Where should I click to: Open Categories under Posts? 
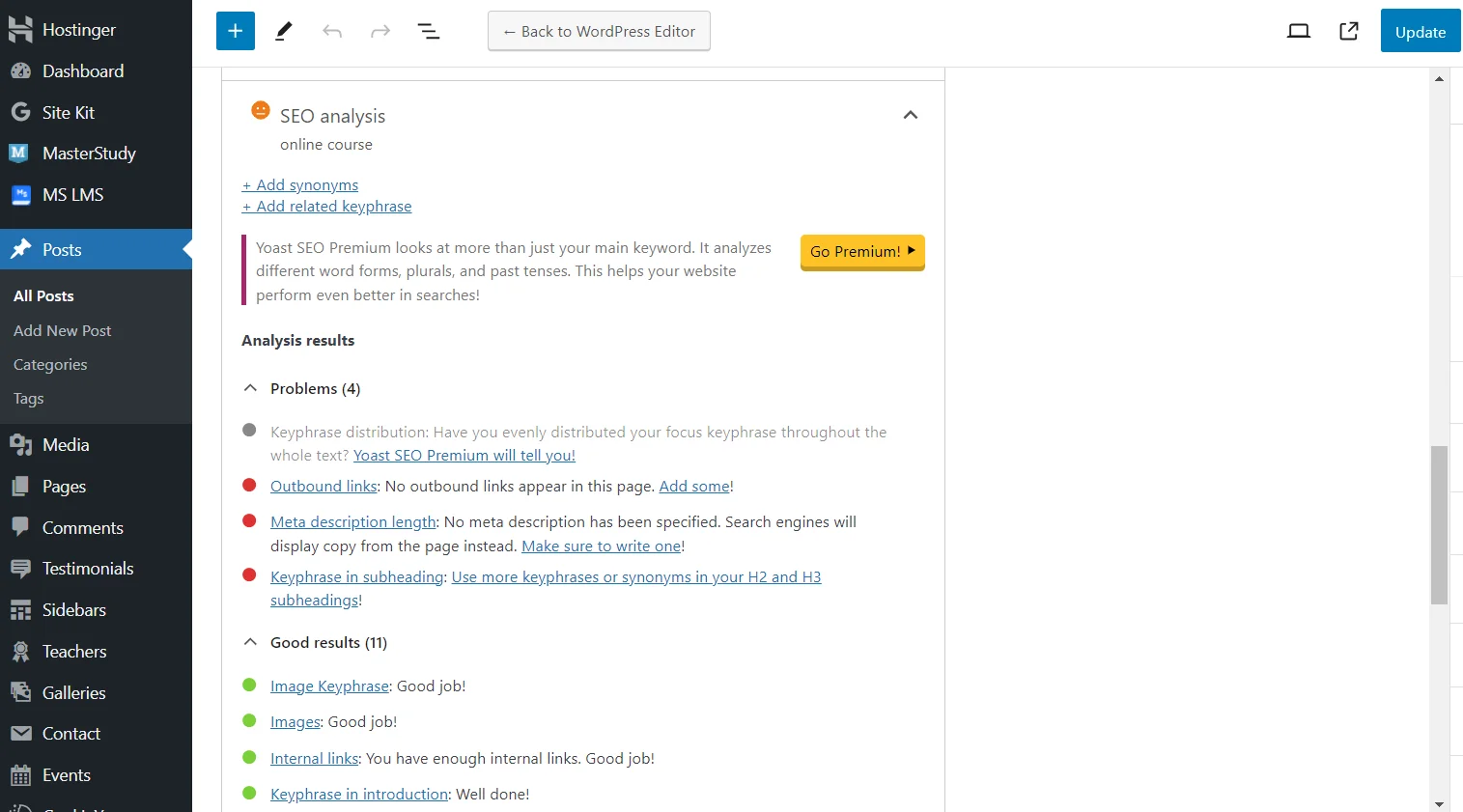coord(50,365)
